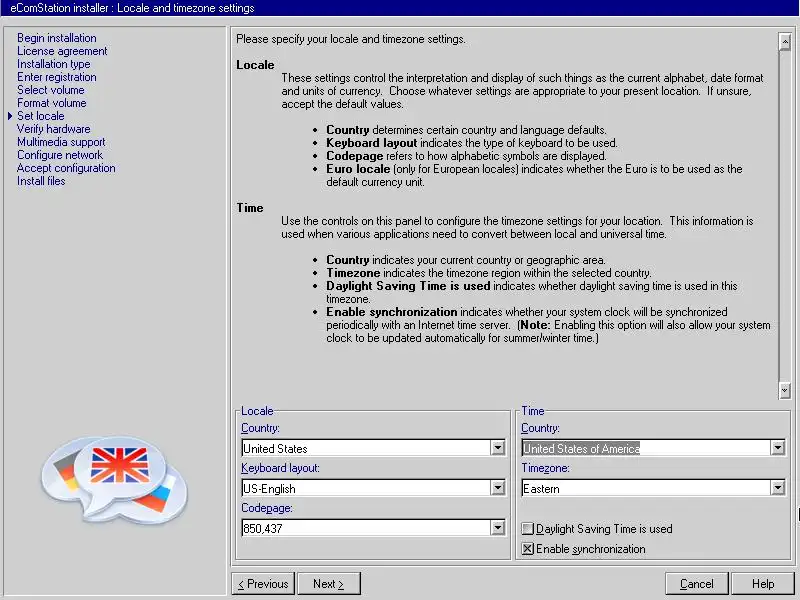Image resolution: width=800 pixels, height=600 pixels.
Task: Click the Codepage label
Action: (267, 508)
